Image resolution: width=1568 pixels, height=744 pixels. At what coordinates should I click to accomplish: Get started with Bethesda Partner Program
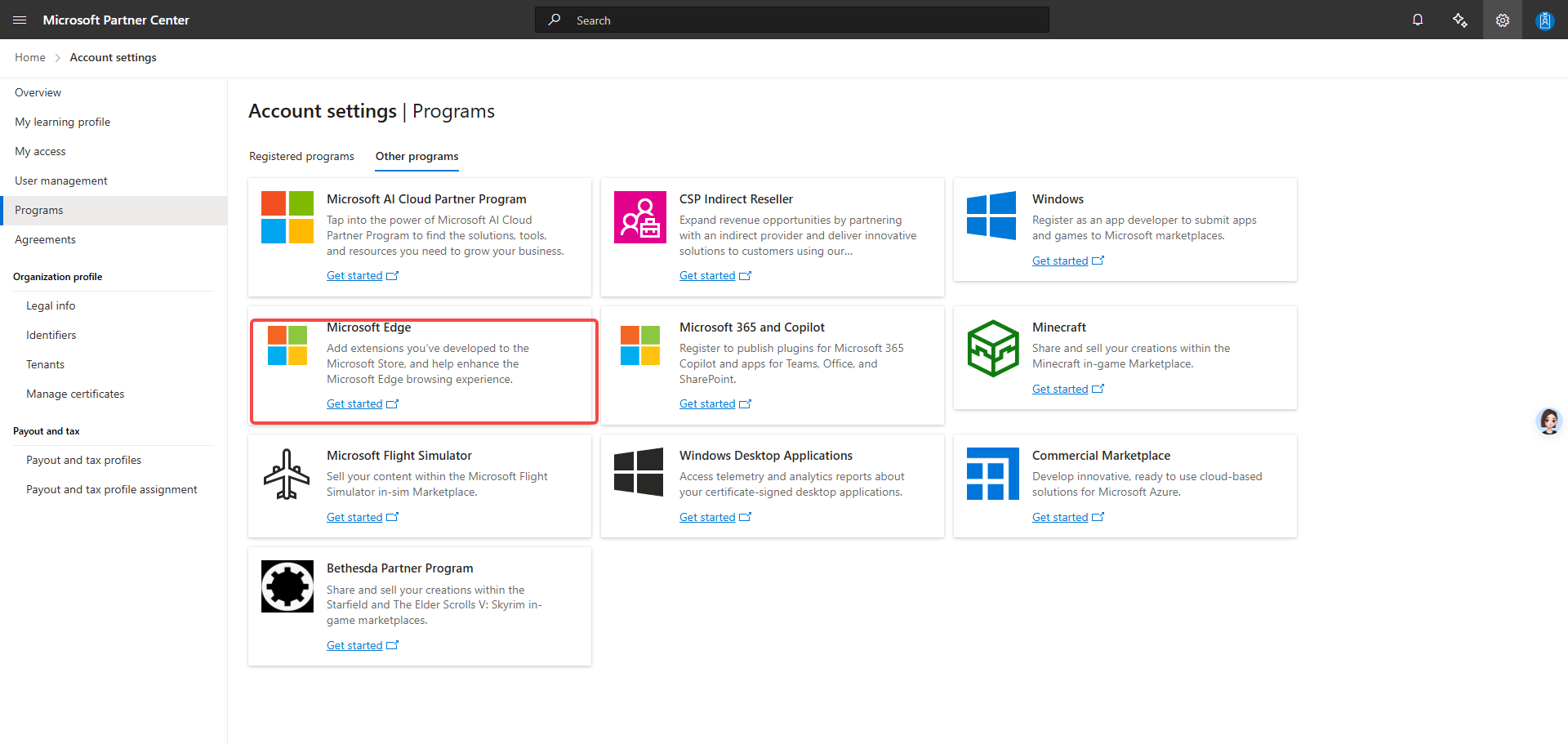point(354,646)
